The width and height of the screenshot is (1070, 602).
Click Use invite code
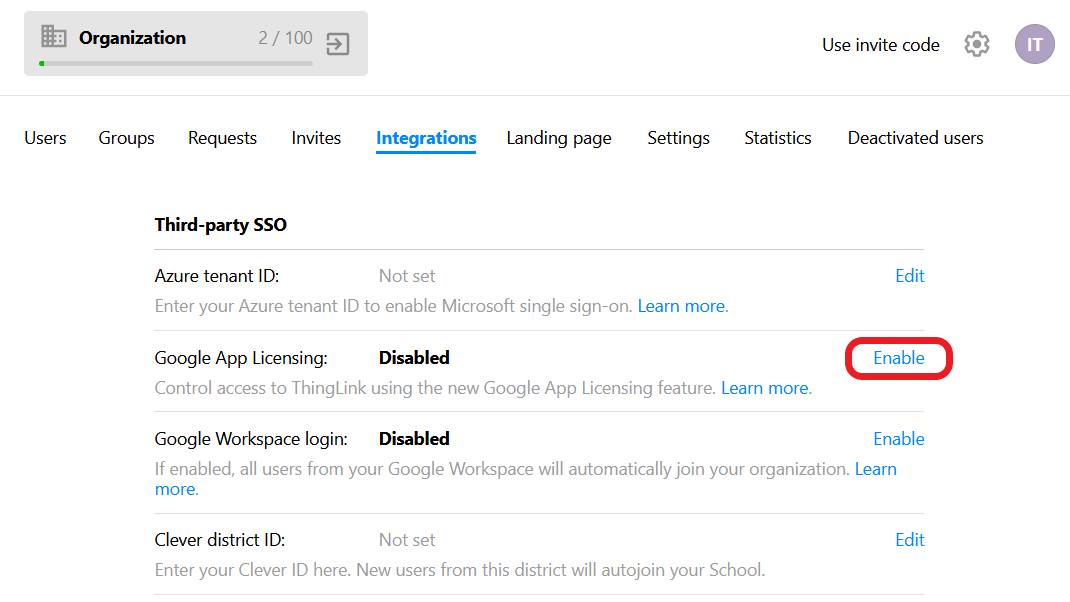coord(881,45)
